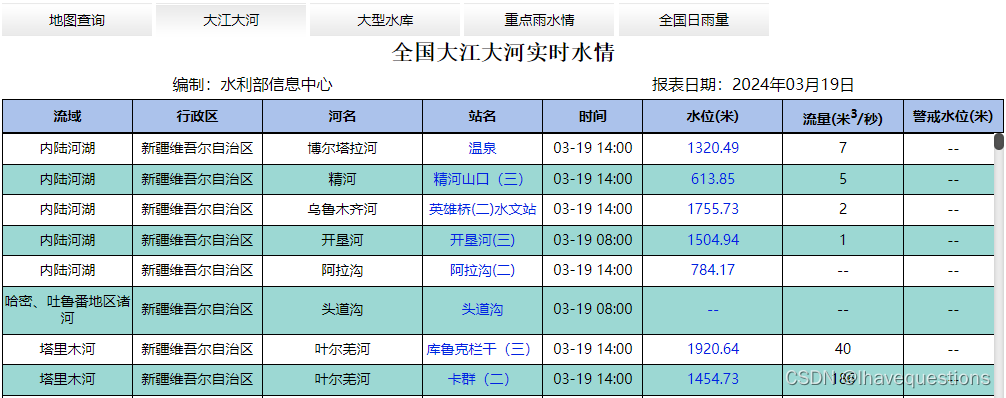1006x398 pixels.
Task: Open the 库鲁克栏干（三）station link
Action: pos(479,349)
